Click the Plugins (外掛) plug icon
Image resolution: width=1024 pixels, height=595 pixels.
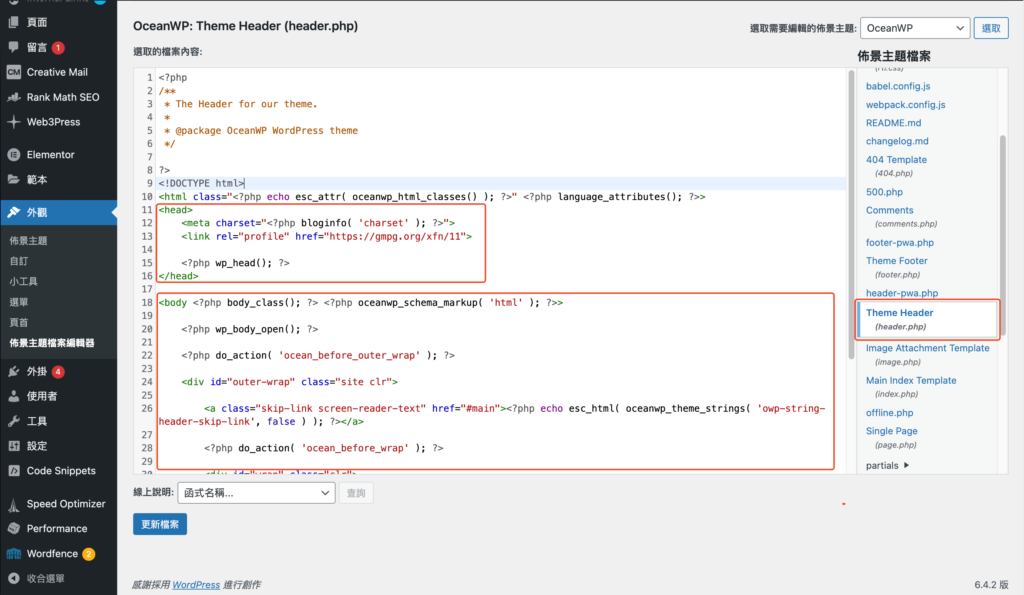pos(13,371)
